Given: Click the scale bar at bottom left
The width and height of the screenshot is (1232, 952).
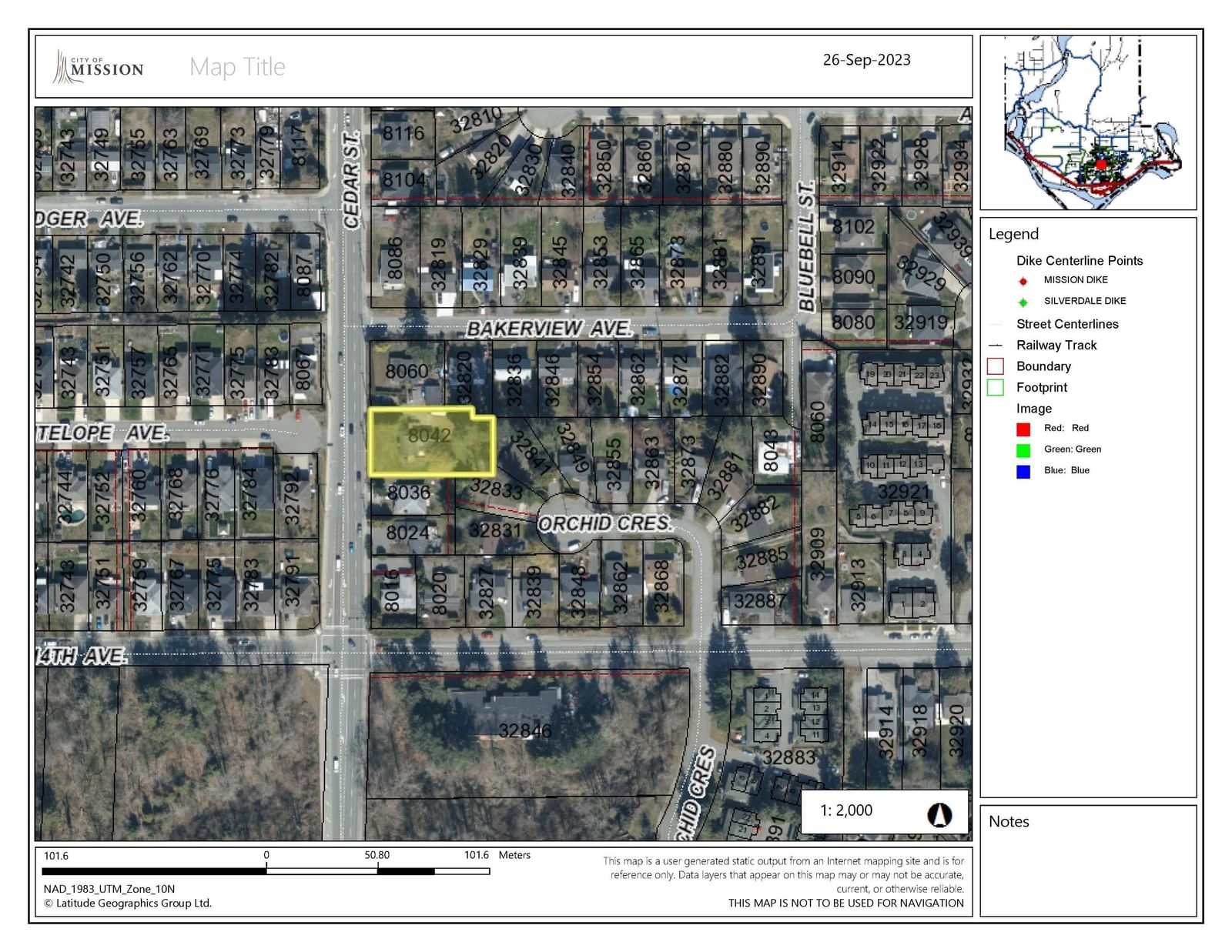Looking at the screenshot, I should click(x=266, y=871).
